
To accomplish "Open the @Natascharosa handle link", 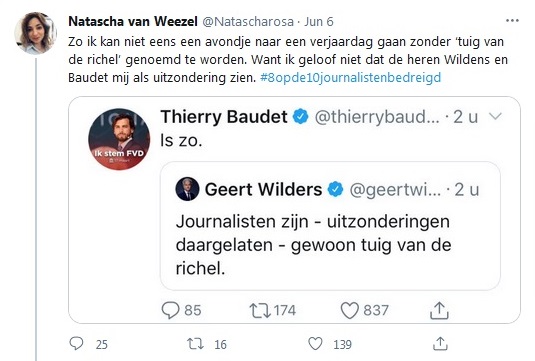I will pos(248,21).
